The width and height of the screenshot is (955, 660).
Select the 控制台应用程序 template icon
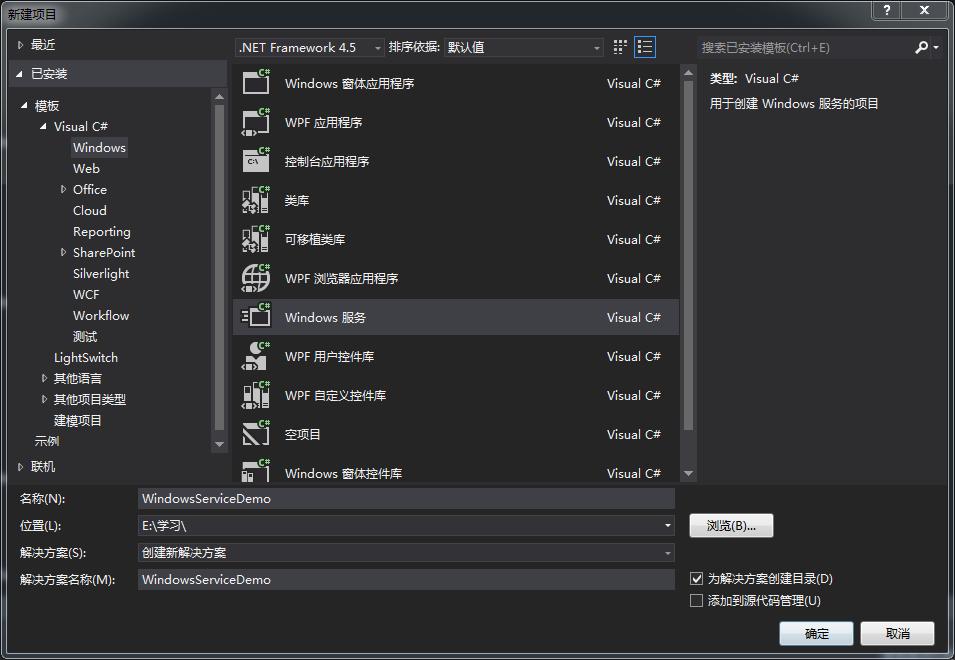pos(256,161)
